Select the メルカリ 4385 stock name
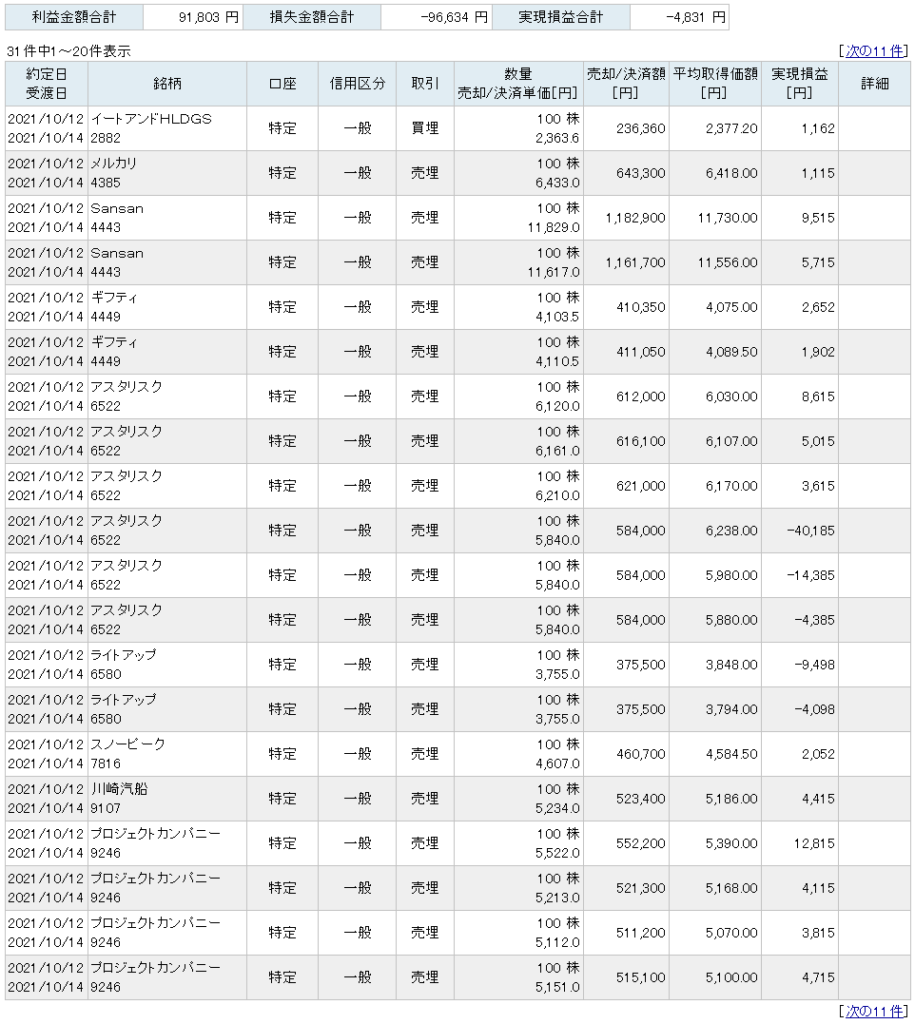The image size is (915, 1024). (114, 173)
